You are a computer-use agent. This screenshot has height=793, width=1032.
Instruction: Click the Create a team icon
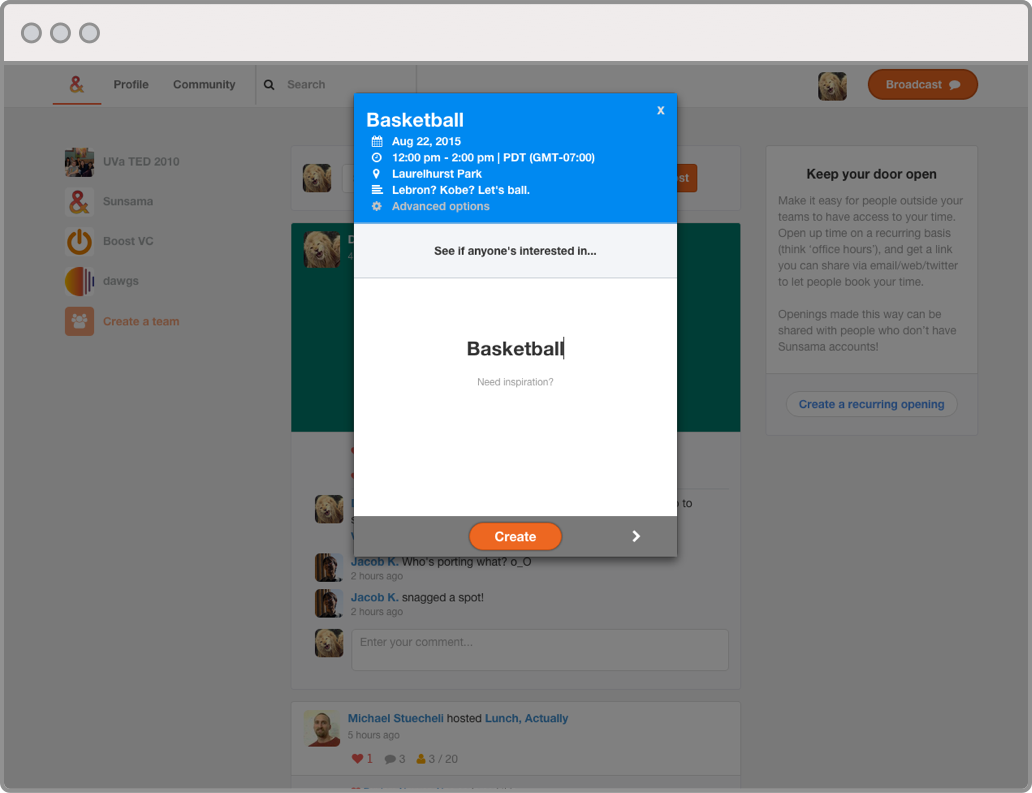79,321
